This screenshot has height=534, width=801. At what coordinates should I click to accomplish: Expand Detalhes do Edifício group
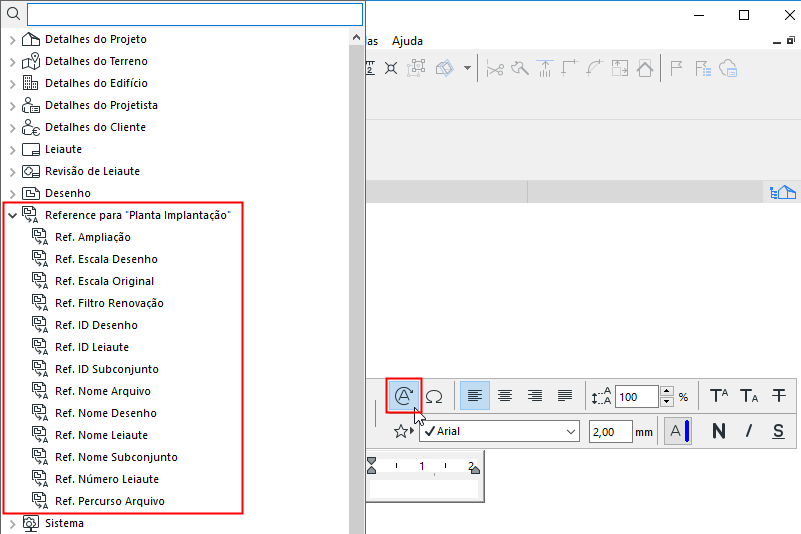click(12, 84)
